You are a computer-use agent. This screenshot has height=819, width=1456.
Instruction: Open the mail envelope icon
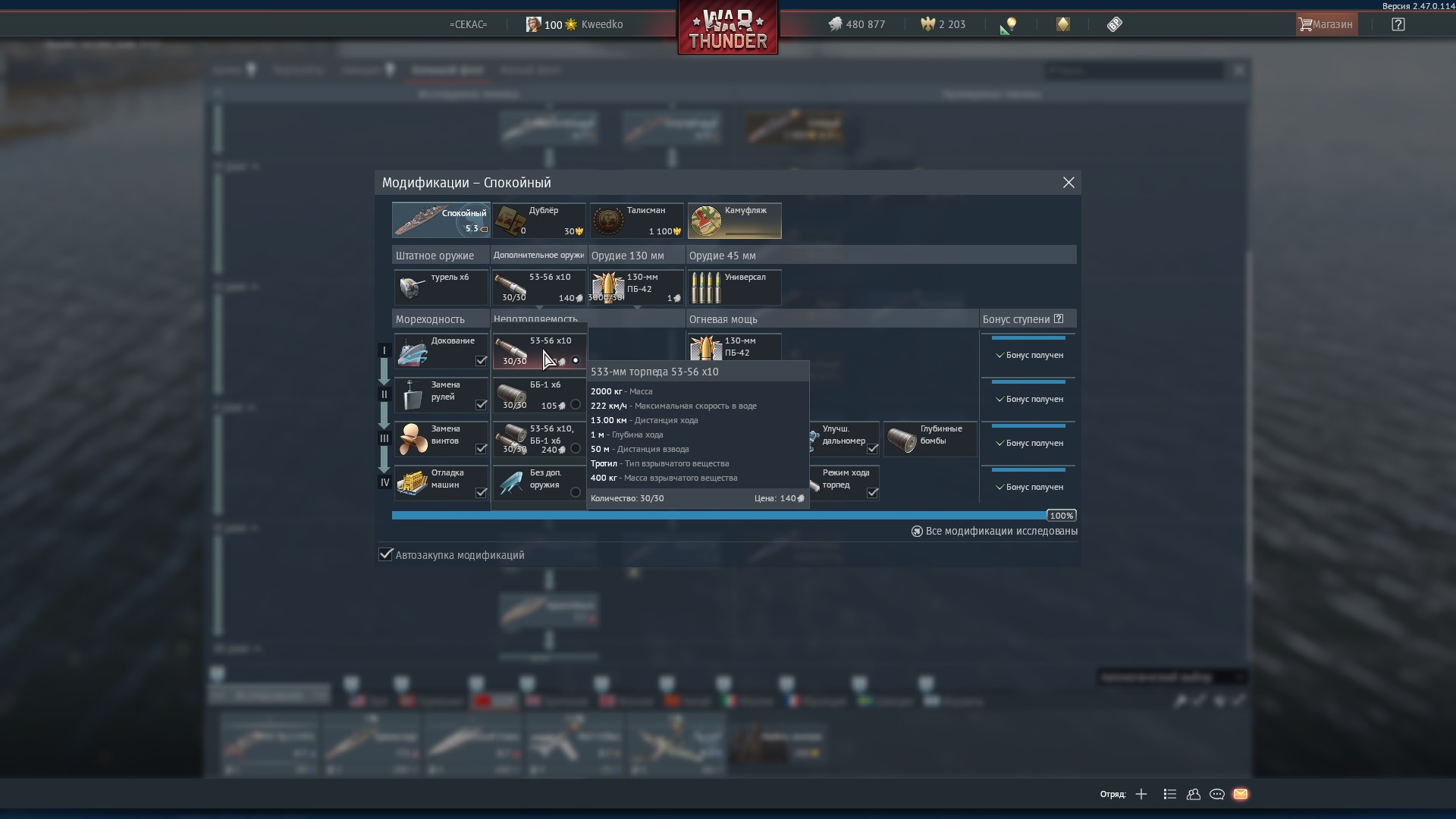pyautogui.click(x=1241, y=794)
